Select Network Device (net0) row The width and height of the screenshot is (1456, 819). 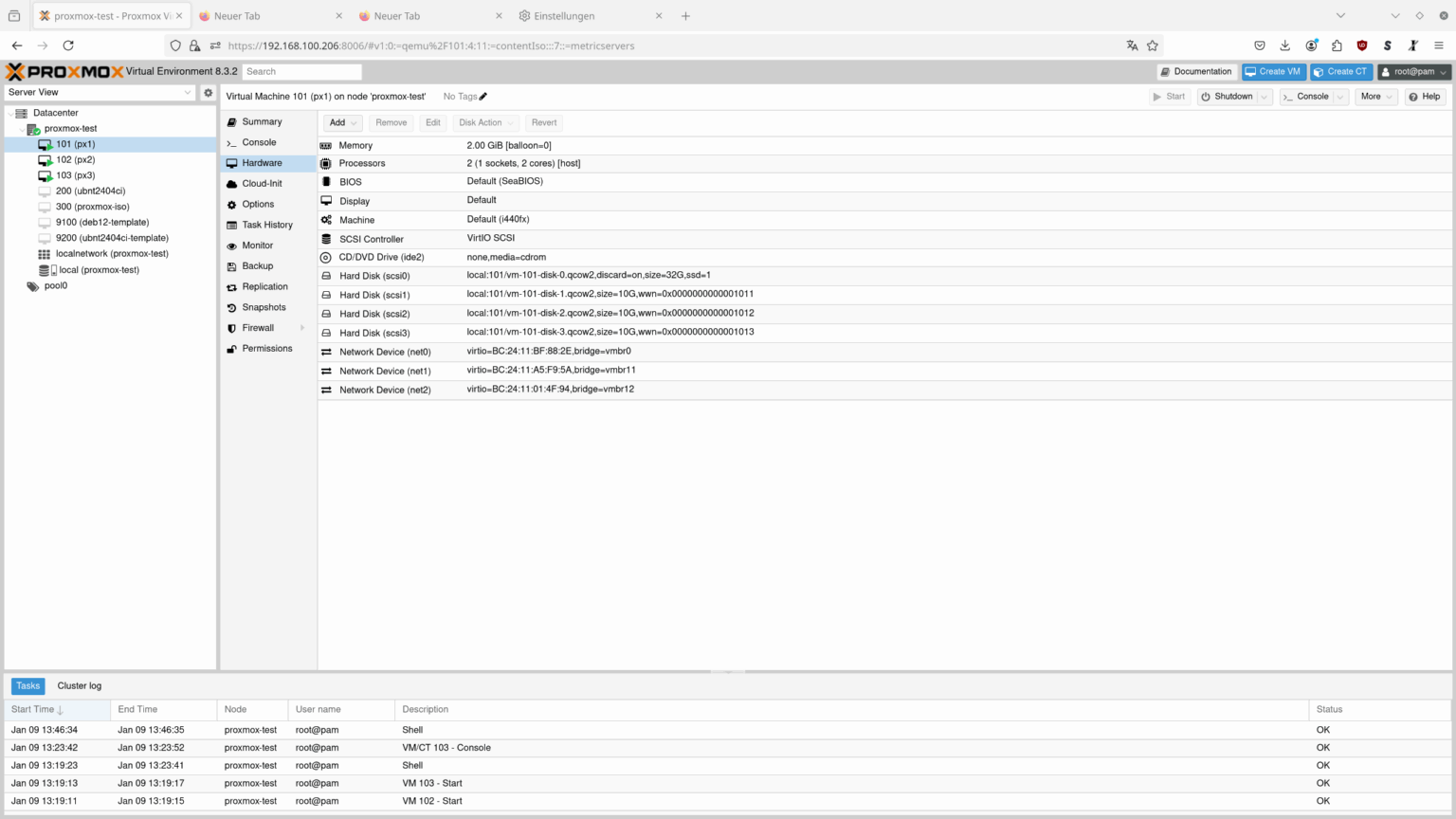[x=884, y=352]
